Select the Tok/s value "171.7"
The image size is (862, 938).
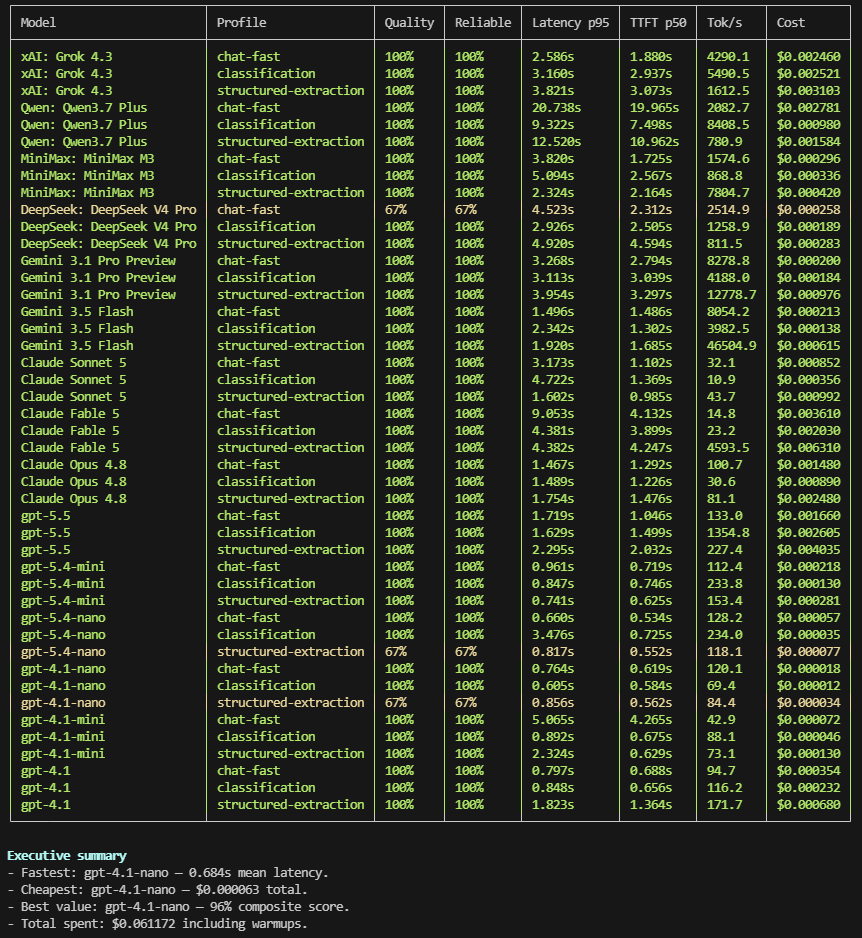tap(724, 805)
